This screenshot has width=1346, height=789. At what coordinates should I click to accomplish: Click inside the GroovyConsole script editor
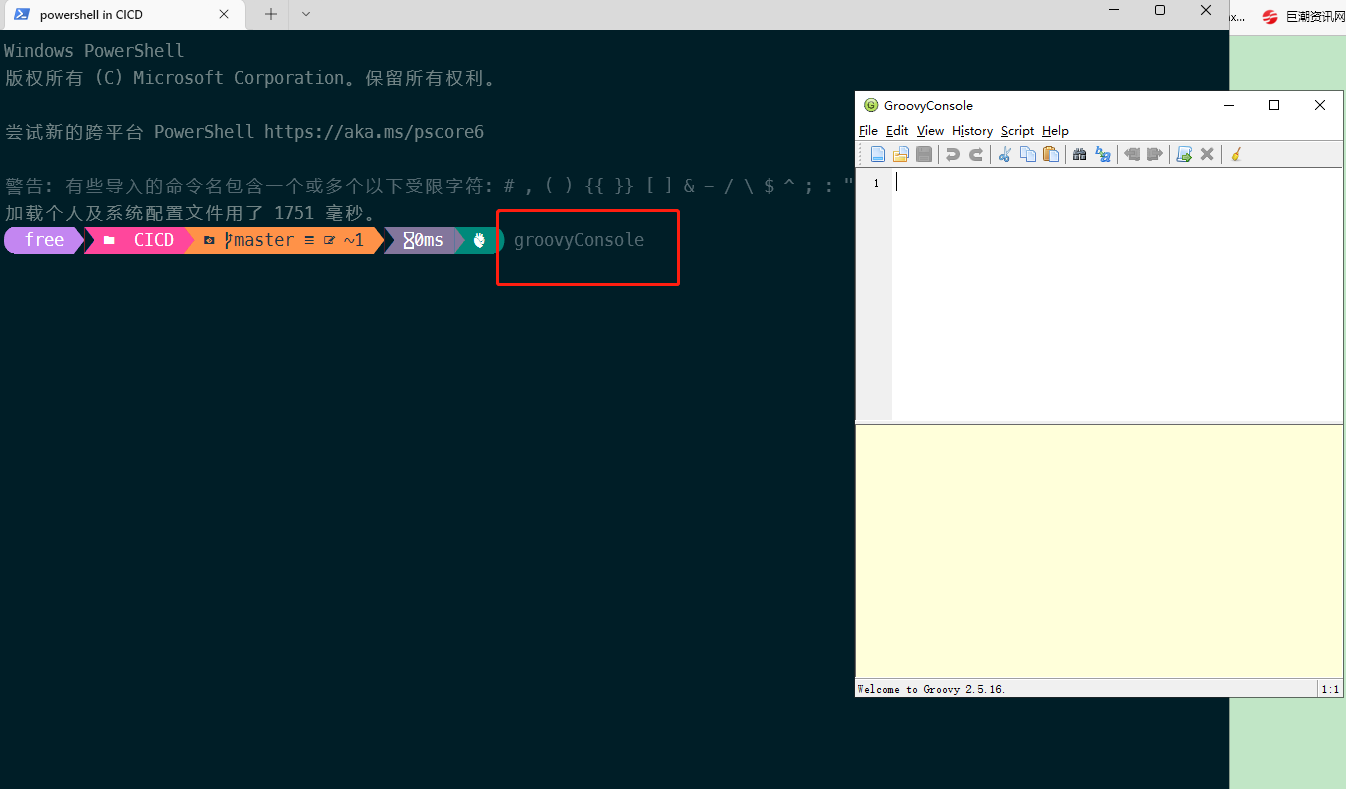click(1117, 295)
